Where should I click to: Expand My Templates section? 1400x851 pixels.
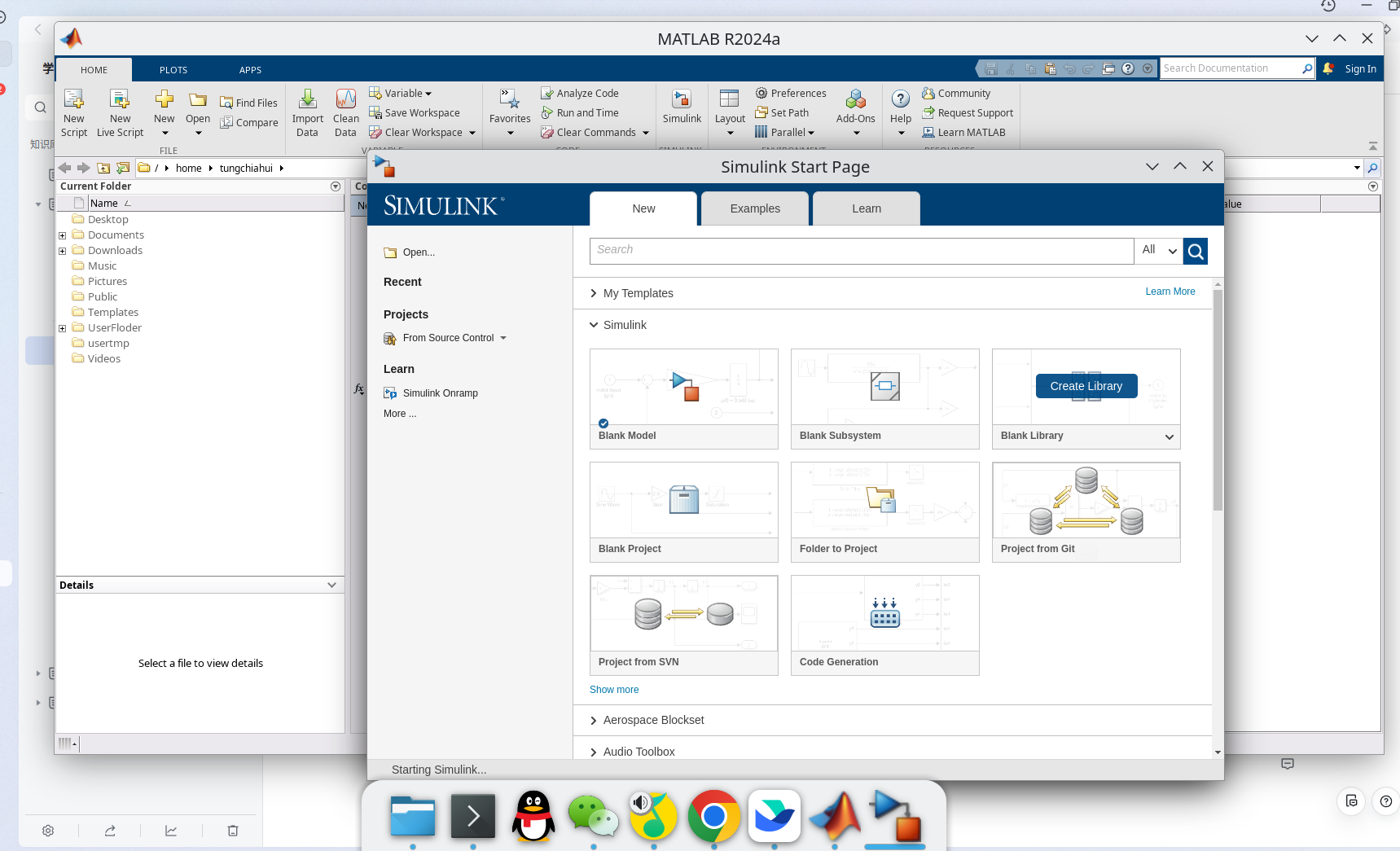pyautogui.click(x=594, y=293)
